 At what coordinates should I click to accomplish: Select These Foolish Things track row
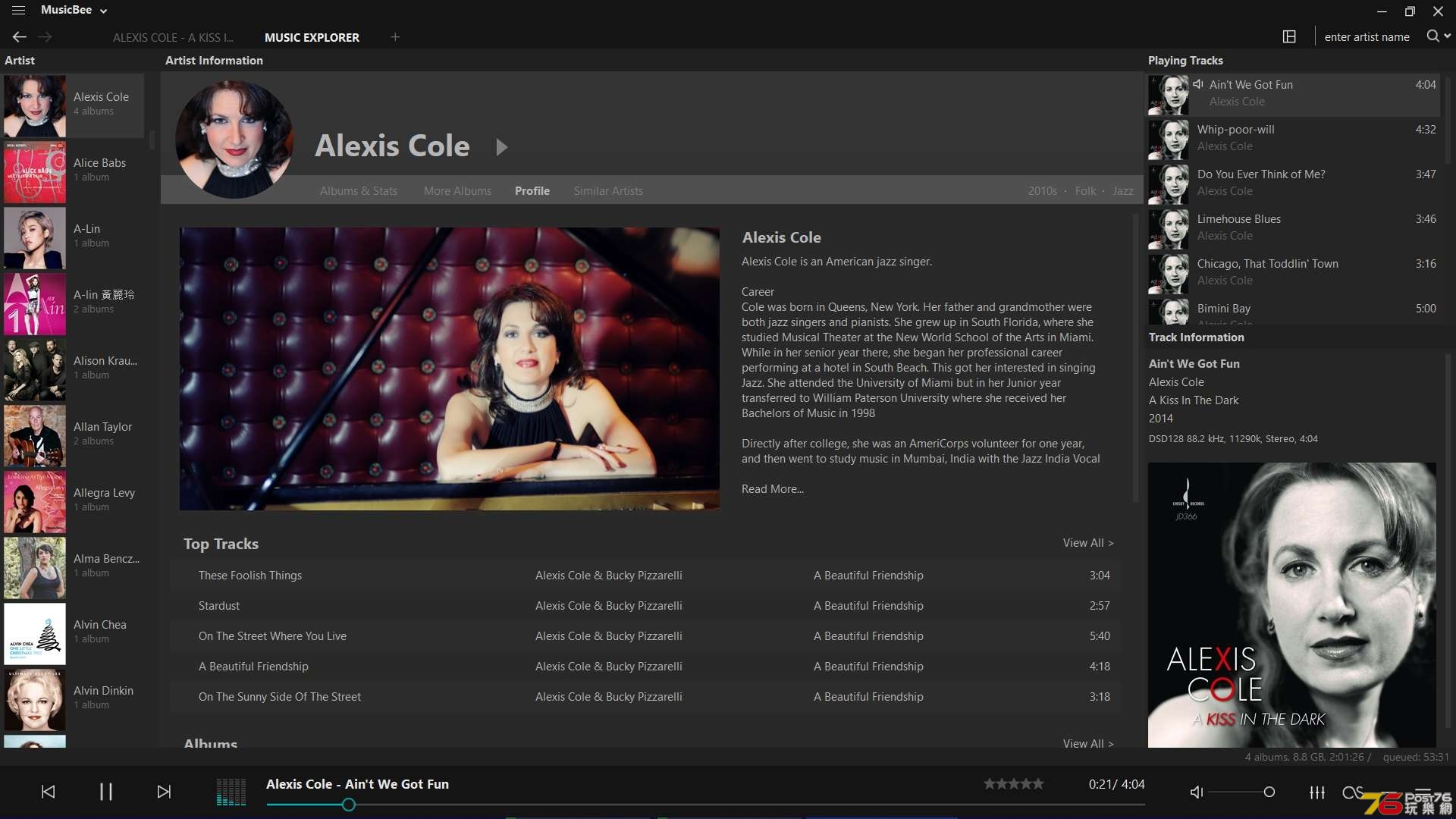[645, 576]
